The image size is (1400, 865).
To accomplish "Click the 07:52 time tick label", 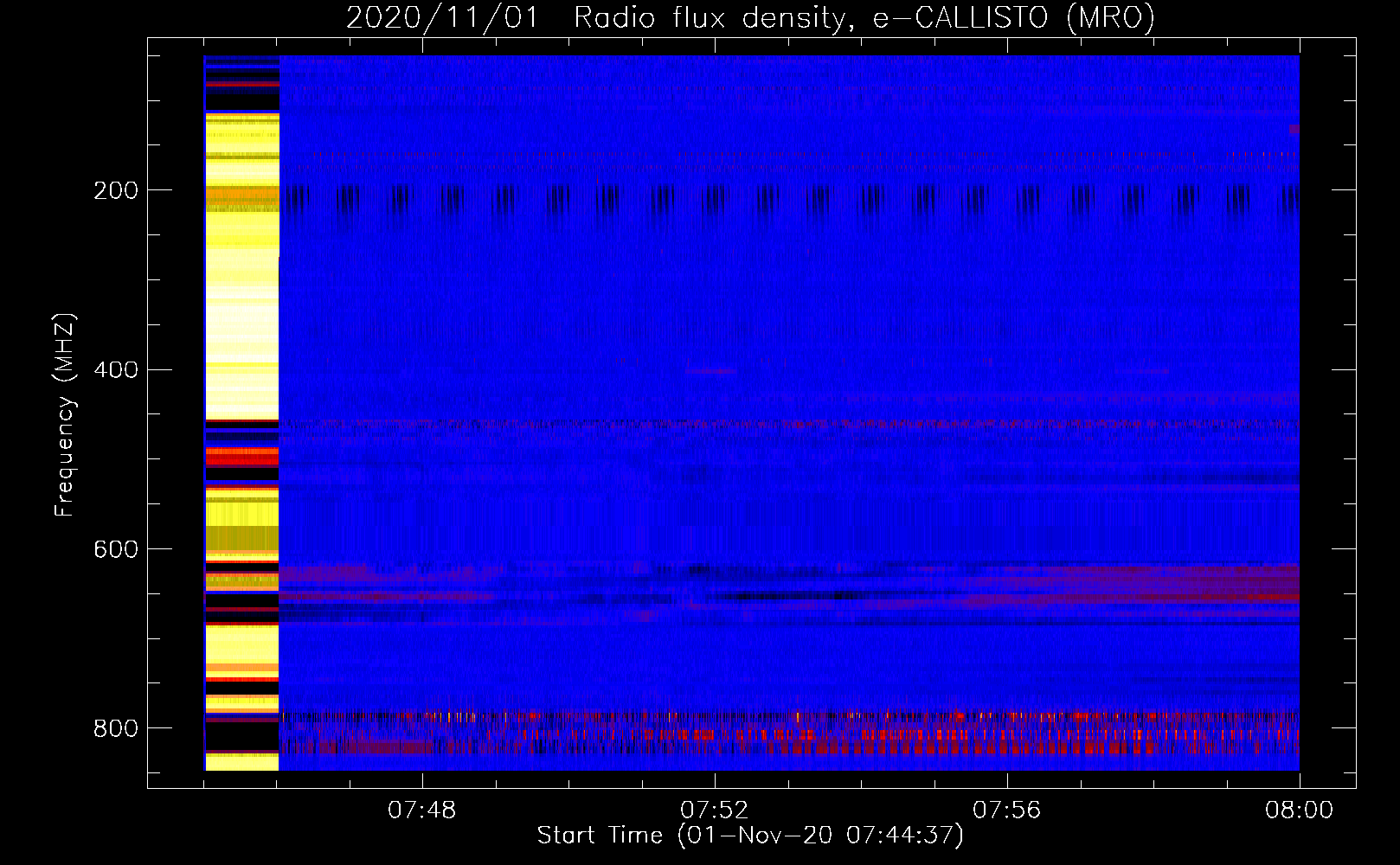I will (x=714, y=811).
